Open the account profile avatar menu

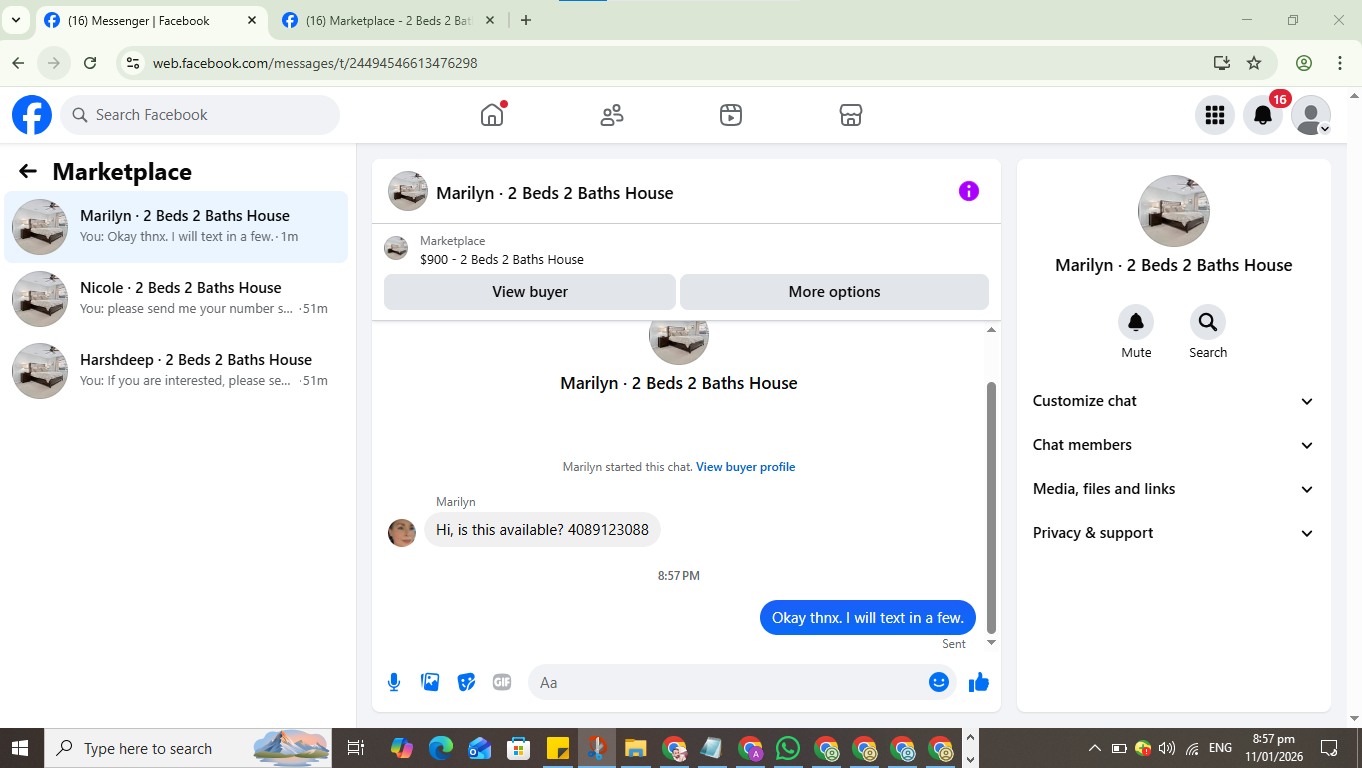pyautogui.click(x=1311, y=115)
